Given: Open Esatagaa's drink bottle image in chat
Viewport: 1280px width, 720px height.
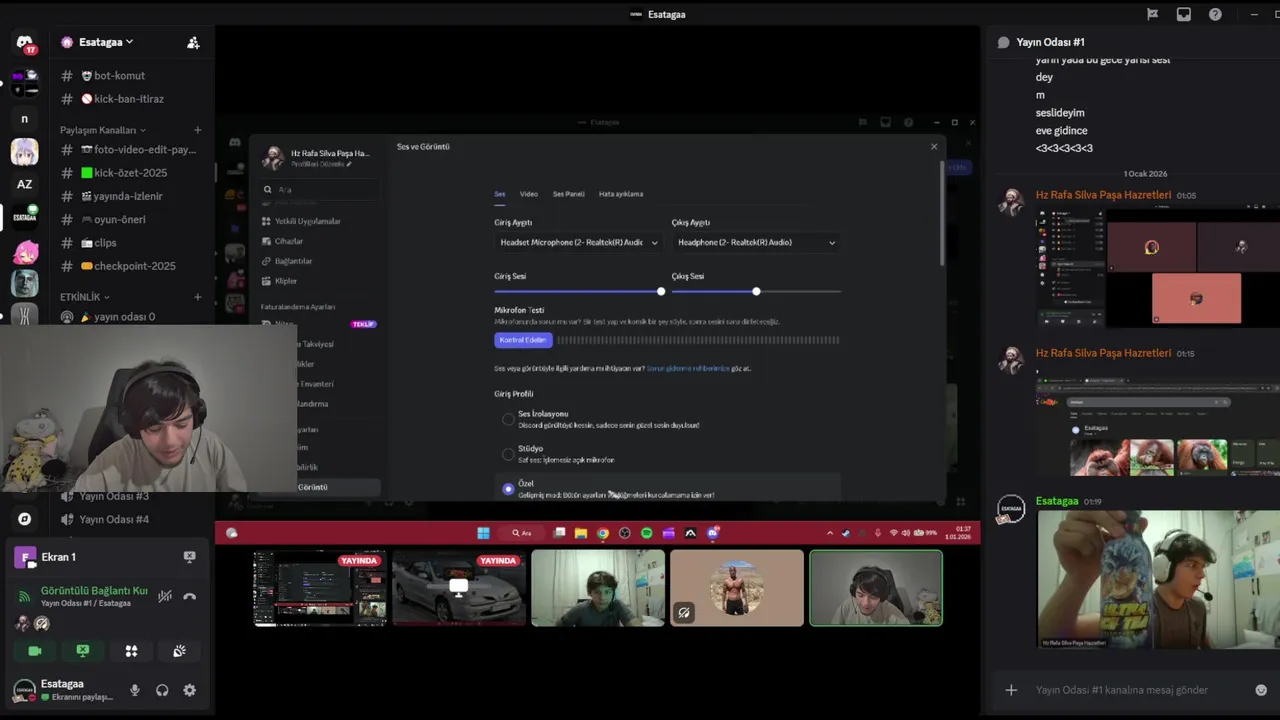Looking at the screenshot, I should point(1159,580).
